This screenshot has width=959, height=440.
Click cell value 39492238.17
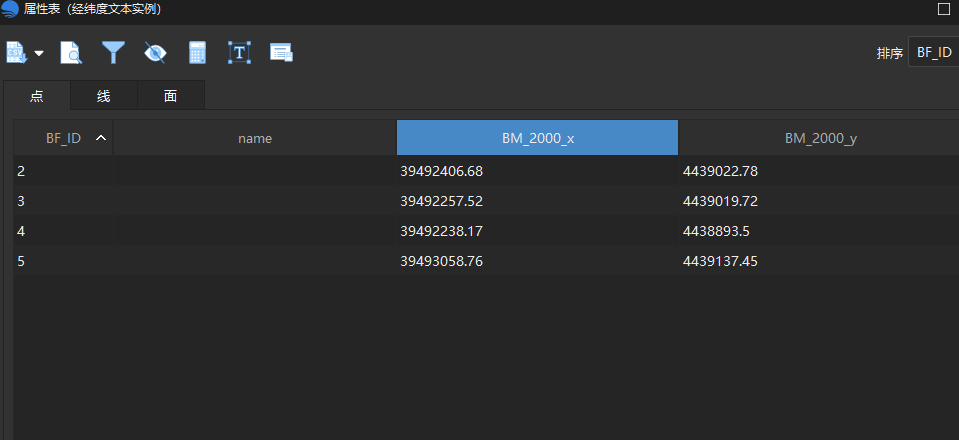click(x=442, y=231)
